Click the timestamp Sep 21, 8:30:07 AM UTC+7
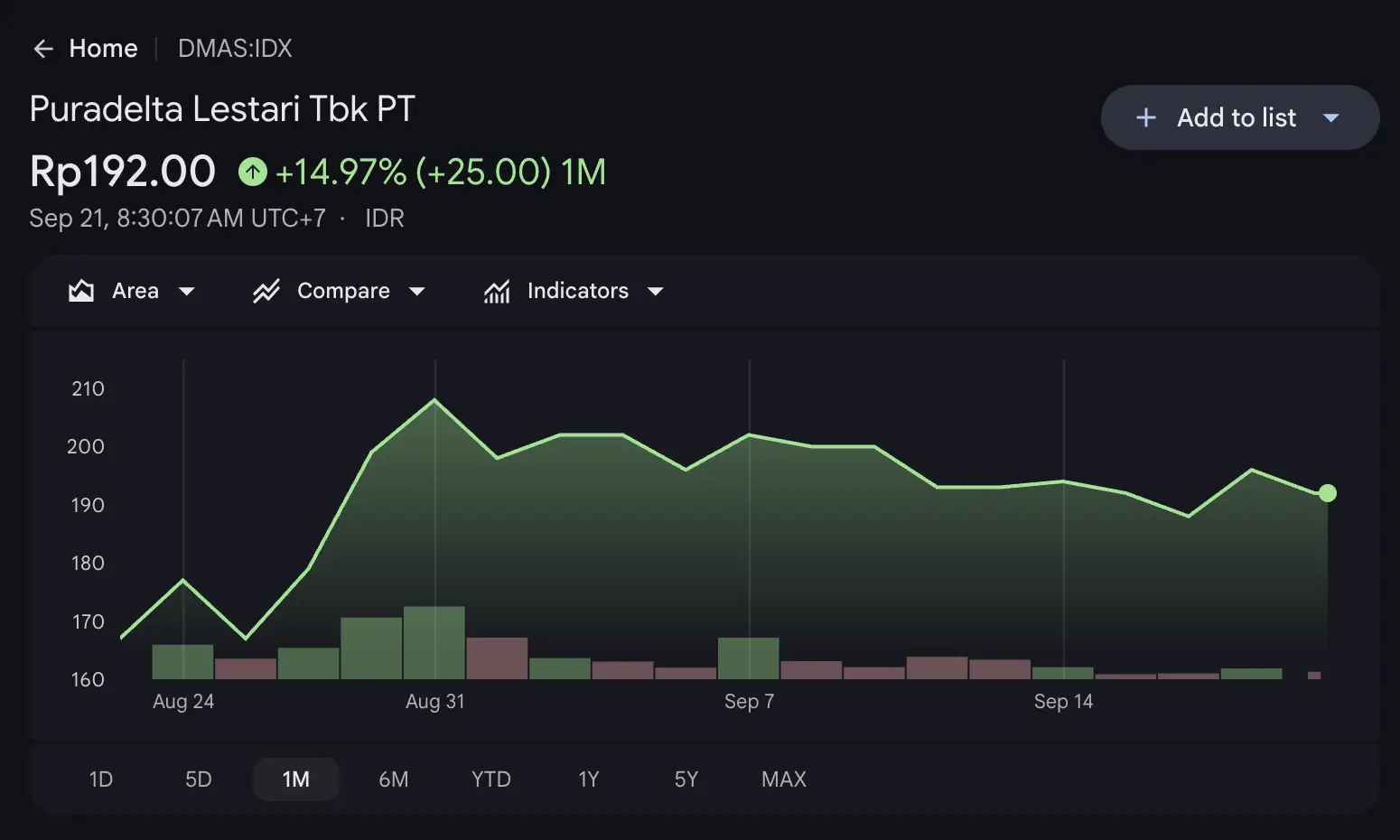 point(177,219)
